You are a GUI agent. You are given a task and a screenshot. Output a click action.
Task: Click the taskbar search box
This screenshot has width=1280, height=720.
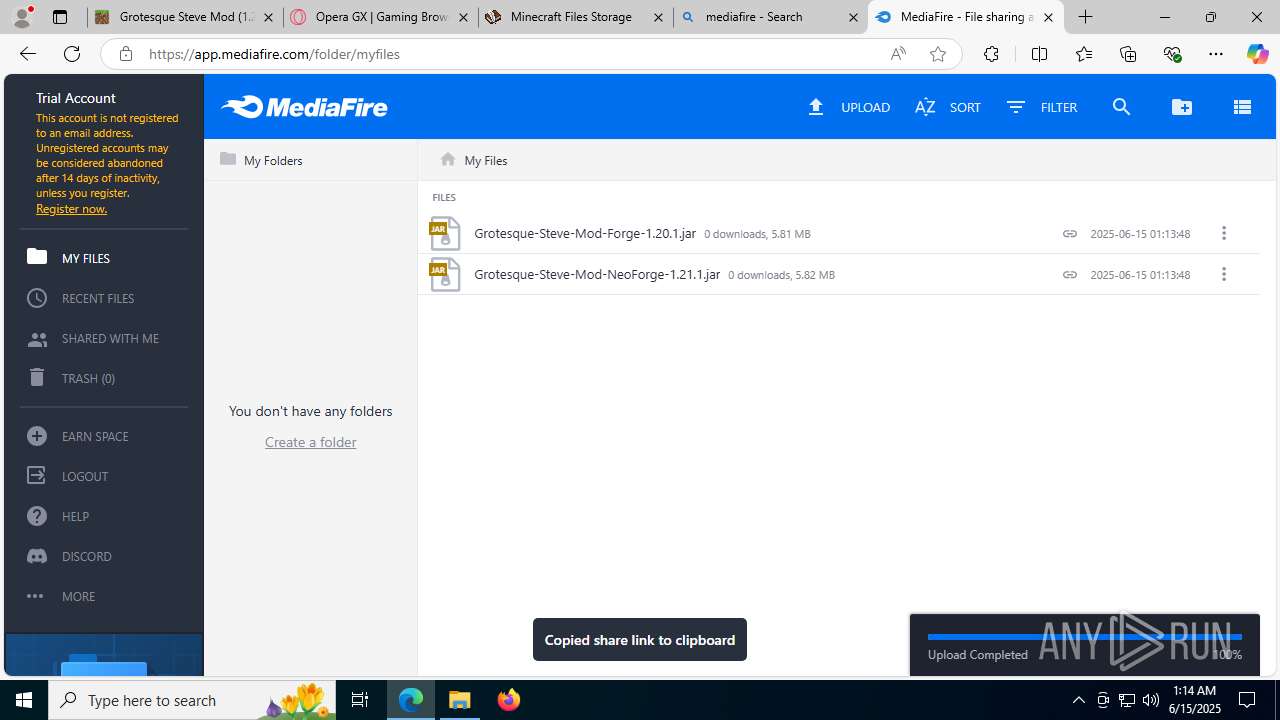point(193,700)
